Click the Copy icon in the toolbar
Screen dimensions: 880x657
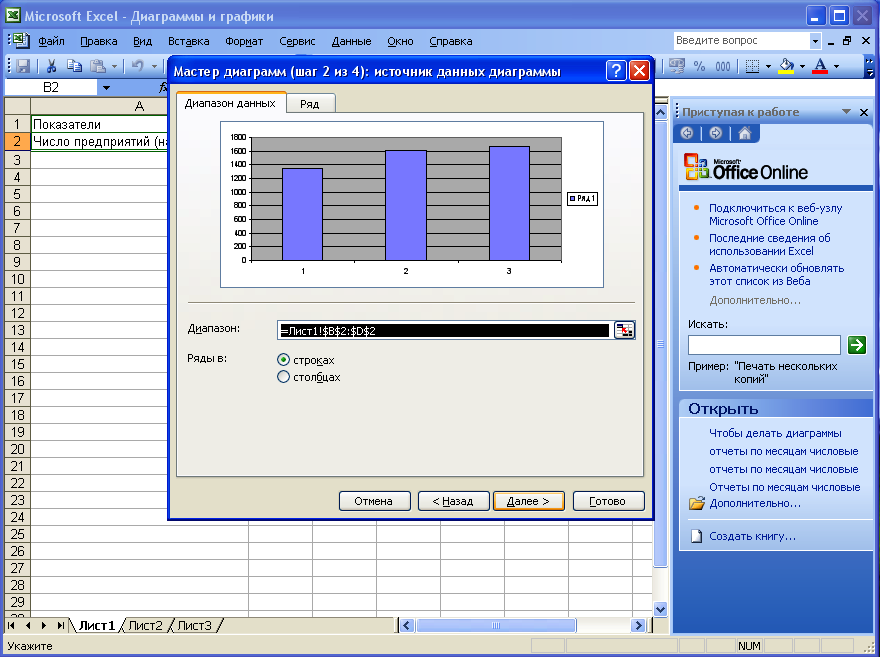click(x=74, y=66)
